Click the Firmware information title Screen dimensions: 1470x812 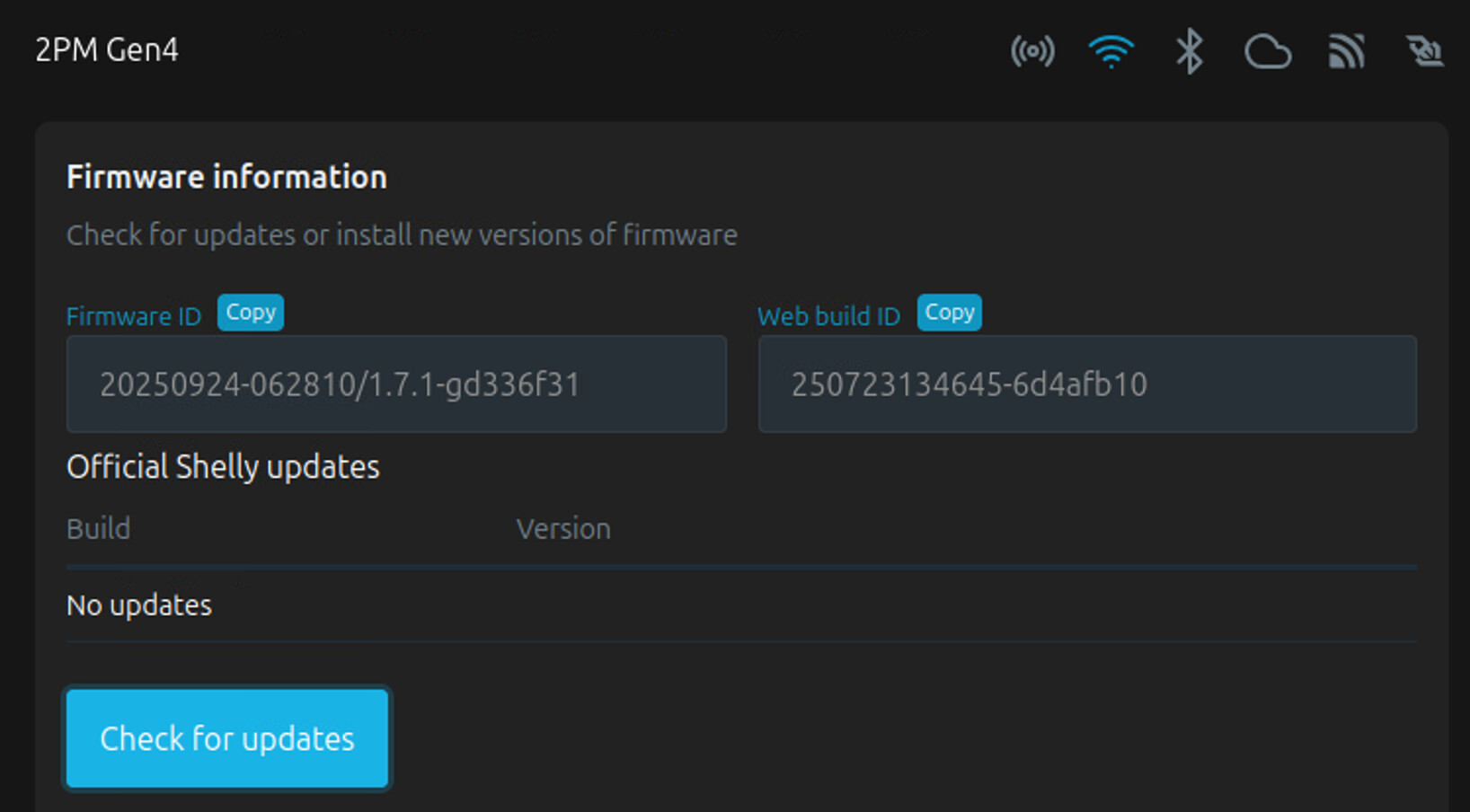226,177
